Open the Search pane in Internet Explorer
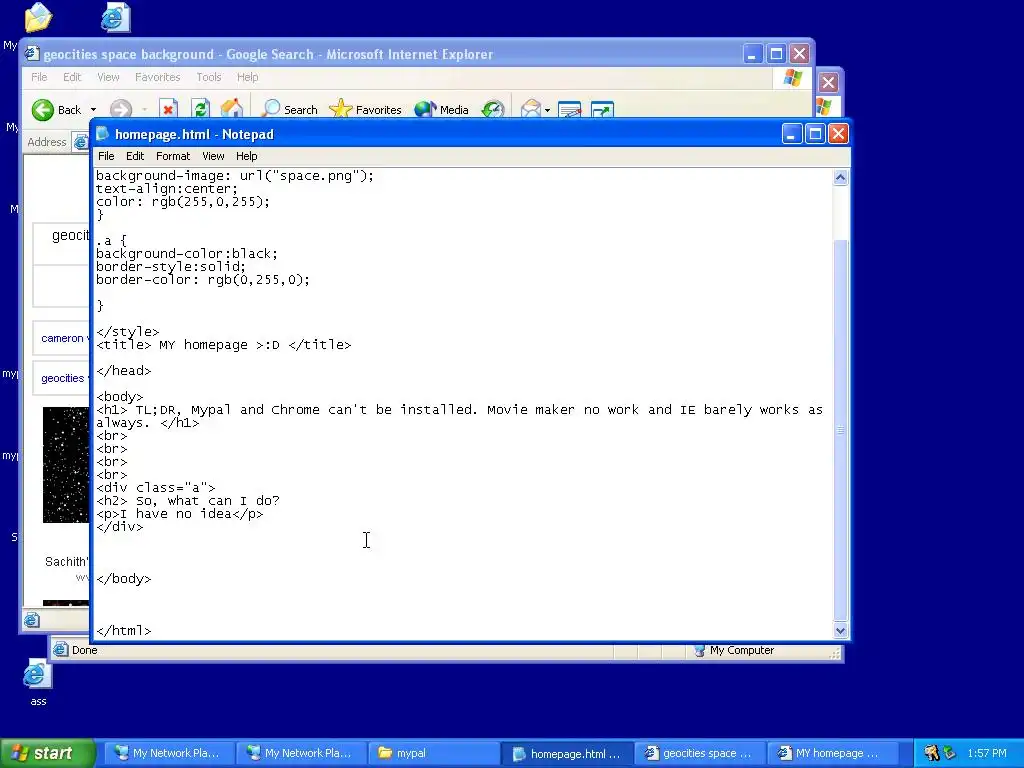Image resolution: width=1024 pixels, height=768 pixels. coord(289,110)
